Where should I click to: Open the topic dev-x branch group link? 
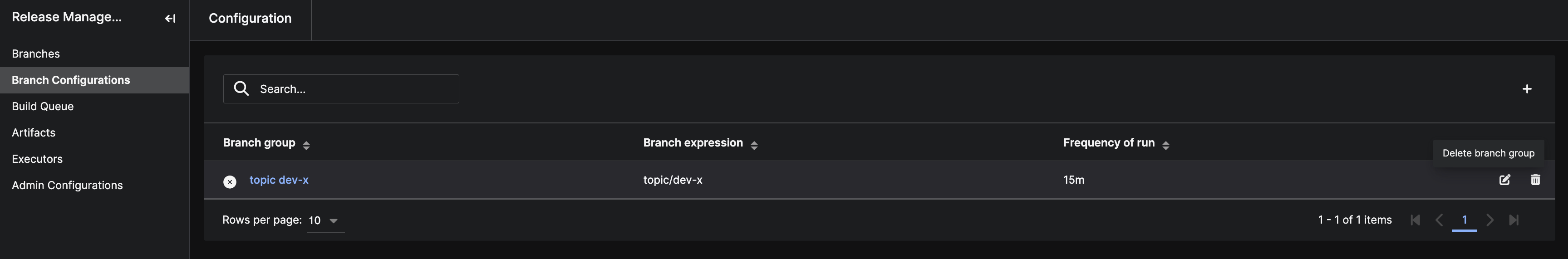tap(279, 180)
